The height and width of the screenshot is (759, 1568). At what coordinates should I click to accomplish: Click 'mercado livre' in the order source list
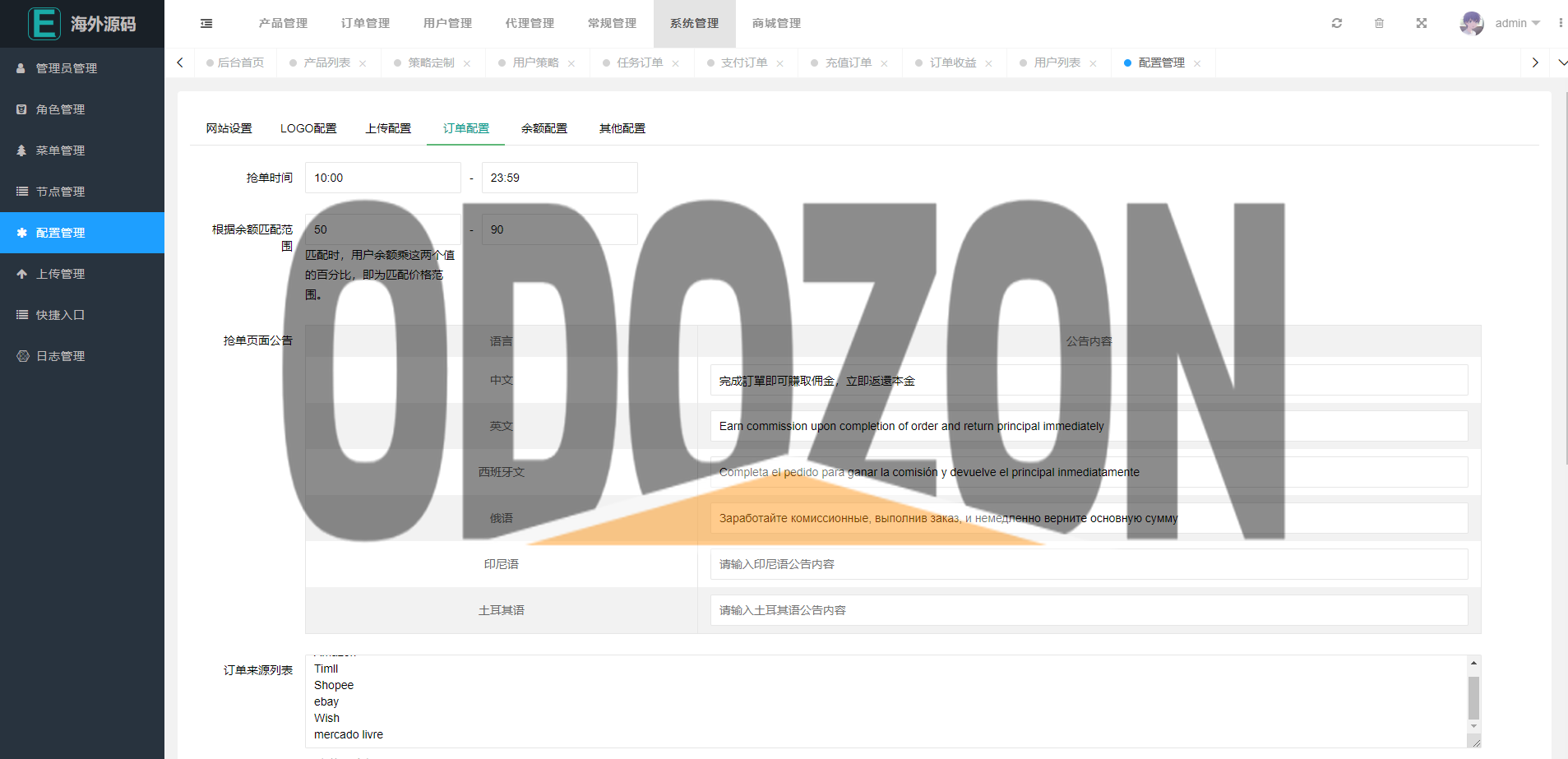pos(349,734)
